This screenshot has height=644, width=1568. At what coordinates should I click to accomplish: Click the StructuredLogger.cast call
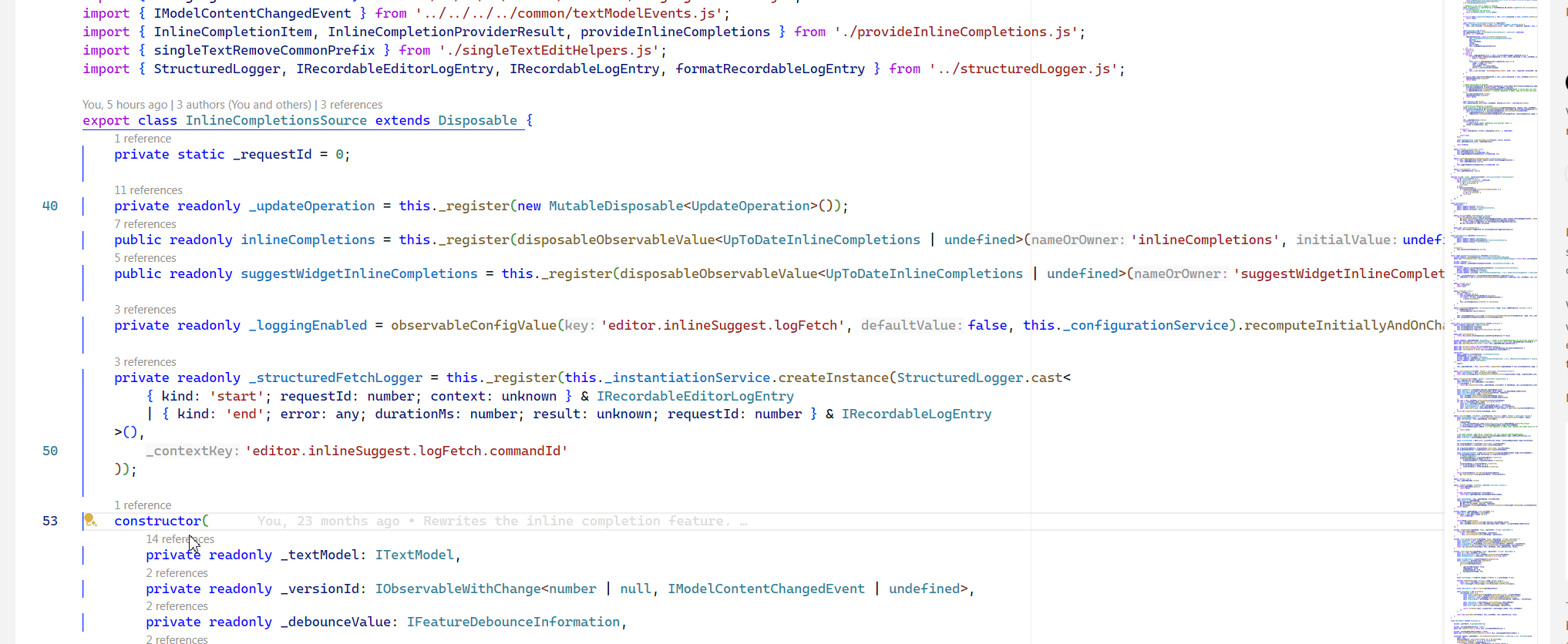click(x=979, y=377)
